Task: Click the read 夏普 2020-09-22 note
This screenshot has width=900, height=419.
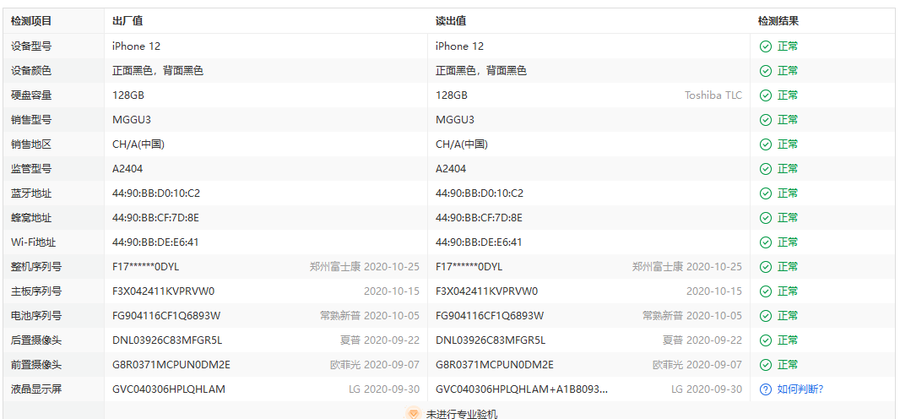Action: (x=702, y=340)
